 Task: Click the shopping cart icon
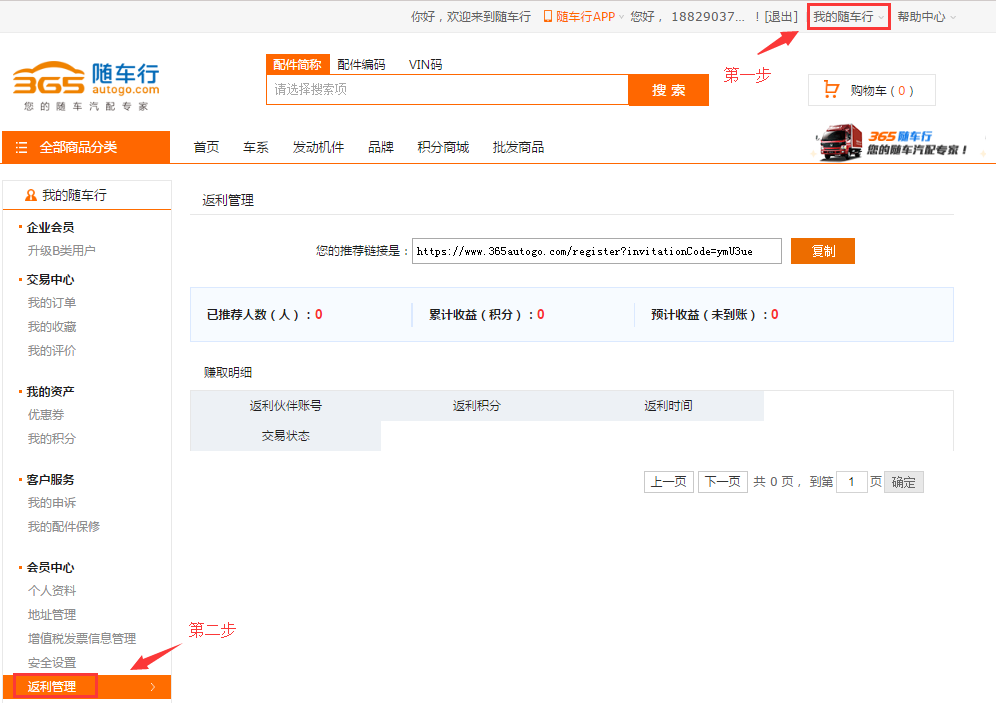(x=831, y=90)
